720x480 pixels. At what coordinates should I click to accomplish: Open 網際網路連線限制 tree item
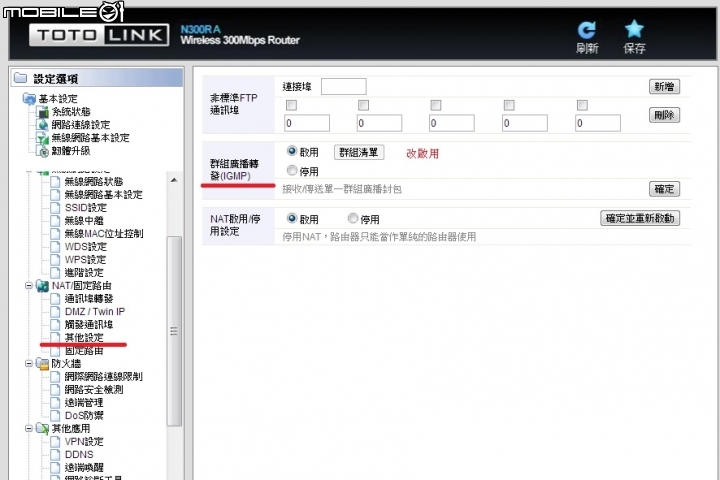(103, 377)
